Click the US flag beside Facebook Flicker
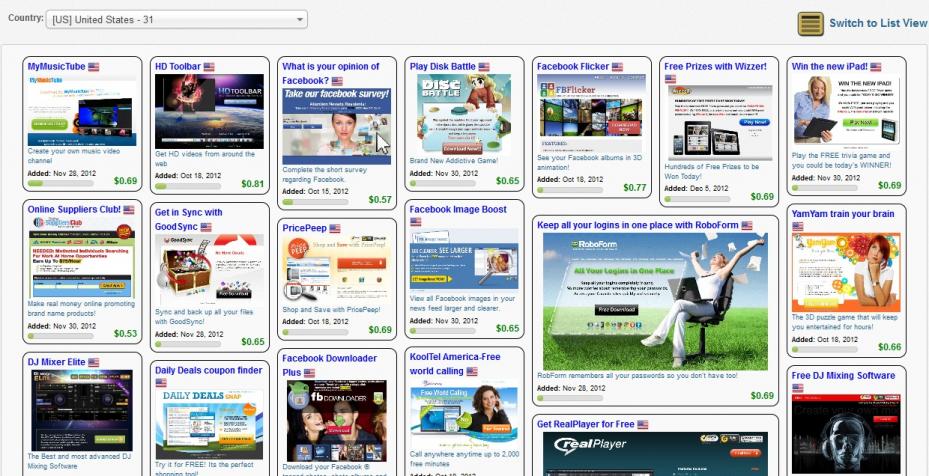929x476 pixels. [x=617, y=67]
